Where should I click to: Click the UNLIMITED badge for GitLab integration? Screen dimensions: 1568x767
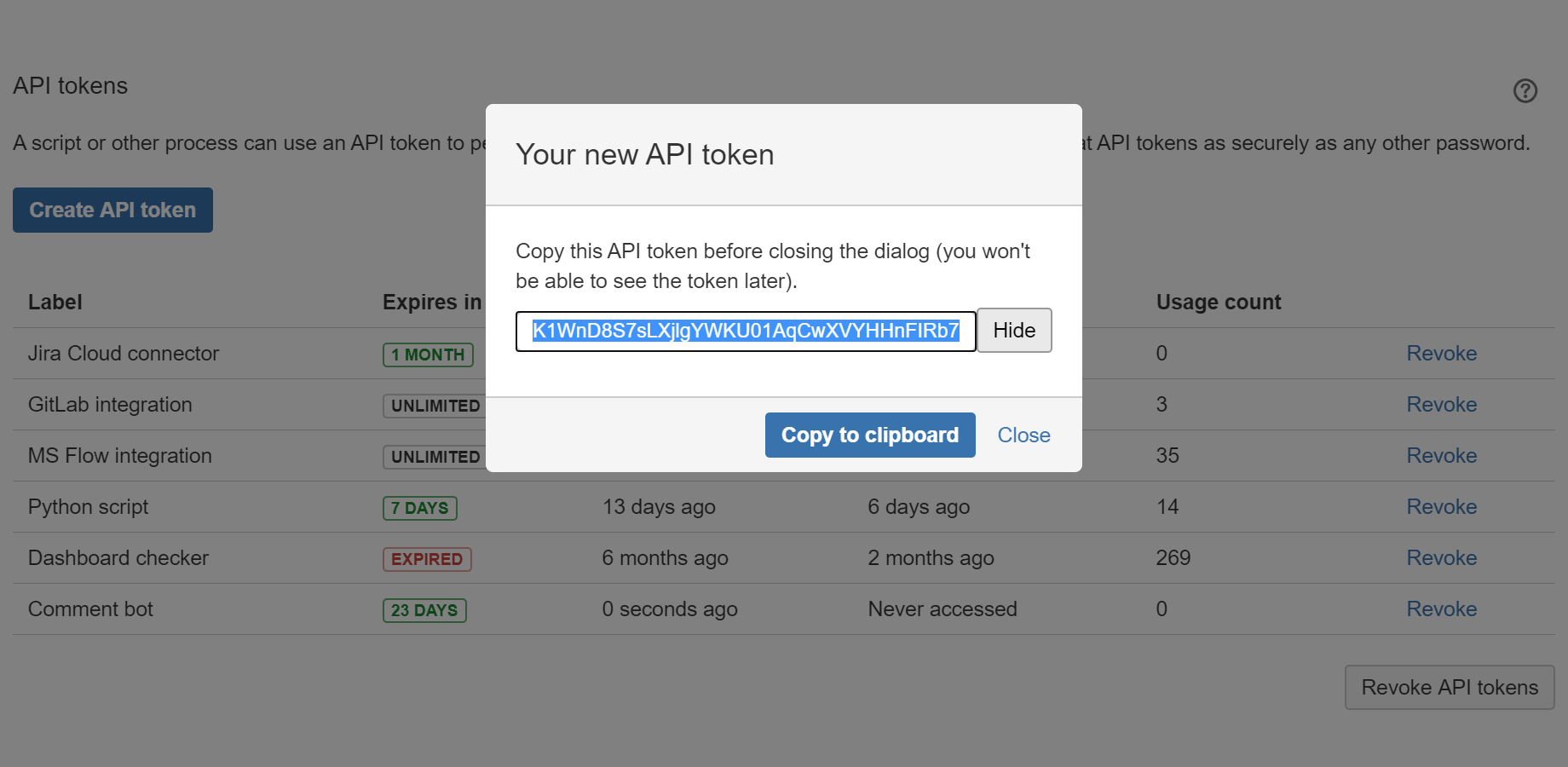point(434,405)
